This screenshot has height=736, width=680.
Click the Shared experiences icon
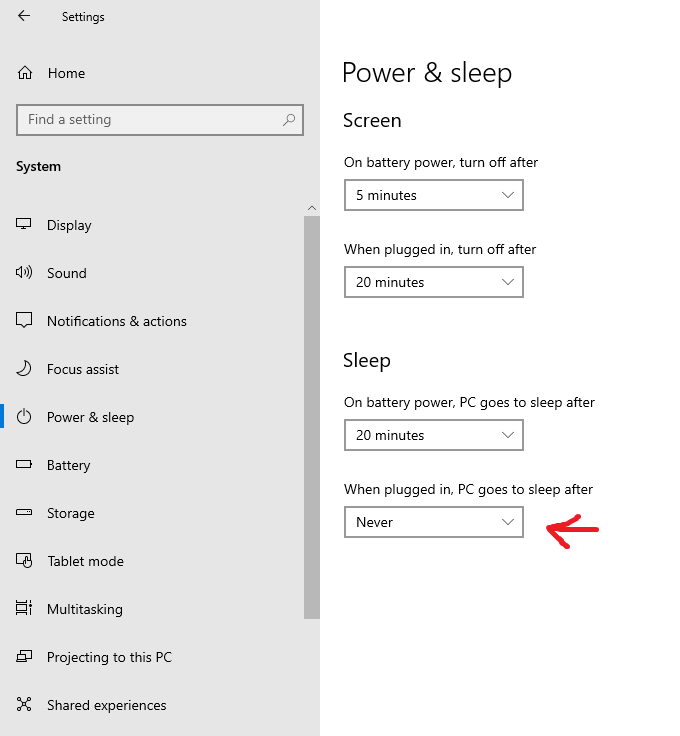tap(25, 705)
